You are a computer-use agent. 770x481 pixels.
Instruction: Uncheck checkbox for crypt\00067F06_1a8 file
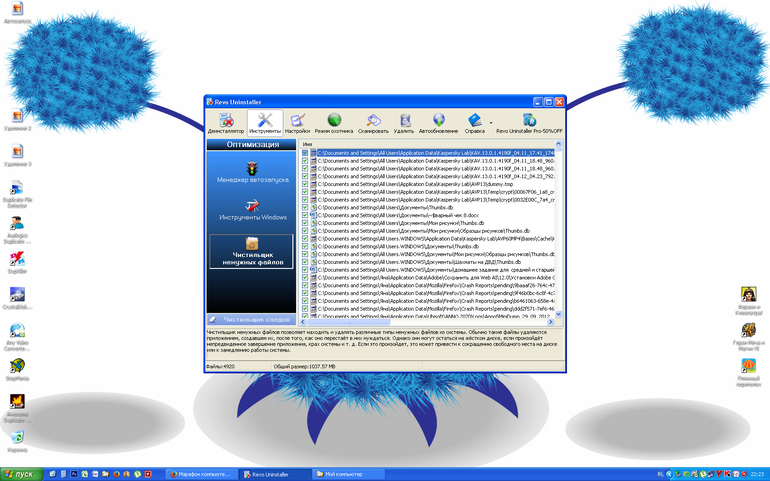(x=305, y=192)
